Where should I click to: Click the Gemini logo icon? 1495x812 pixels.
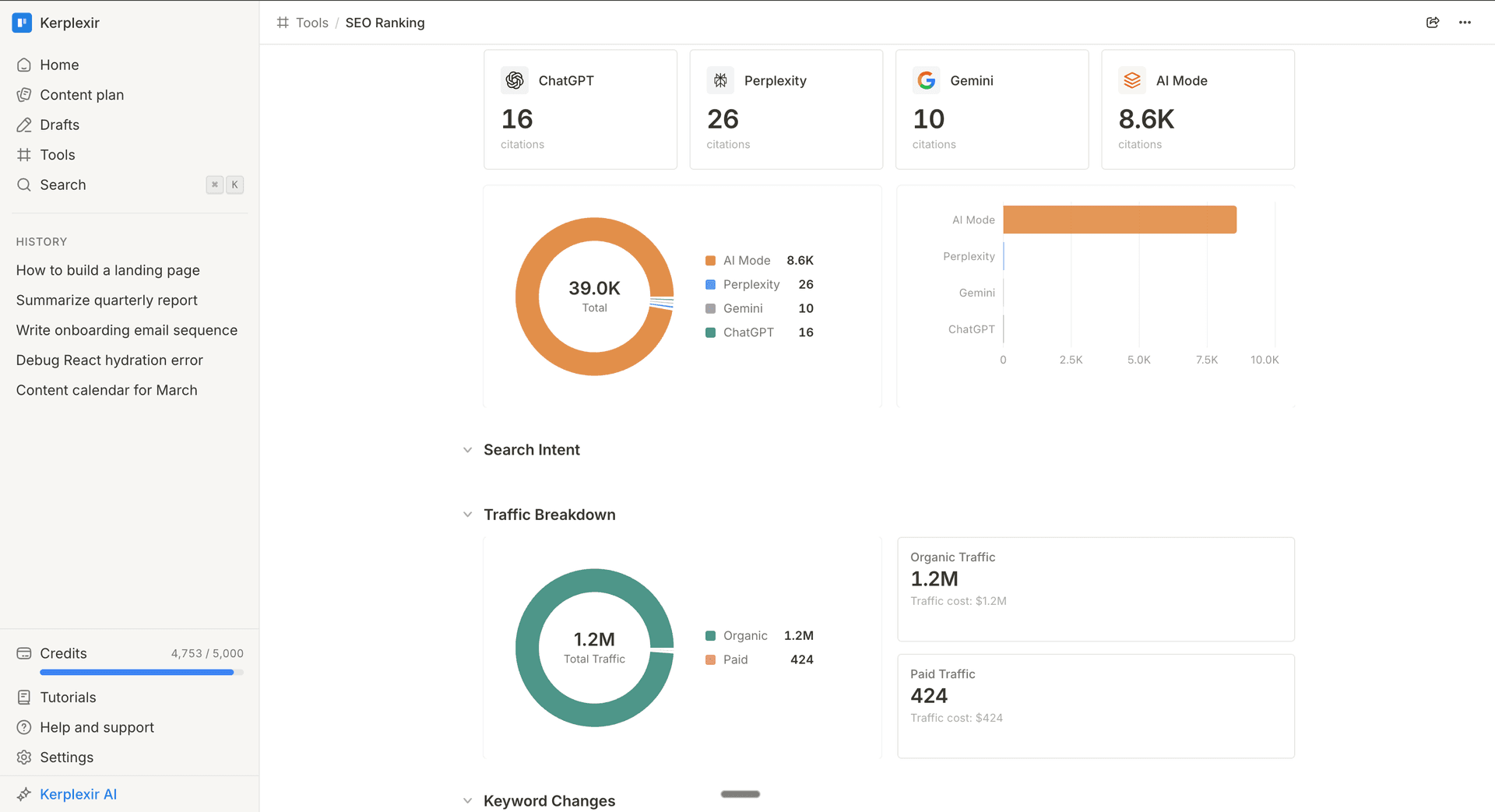(927, 79)
